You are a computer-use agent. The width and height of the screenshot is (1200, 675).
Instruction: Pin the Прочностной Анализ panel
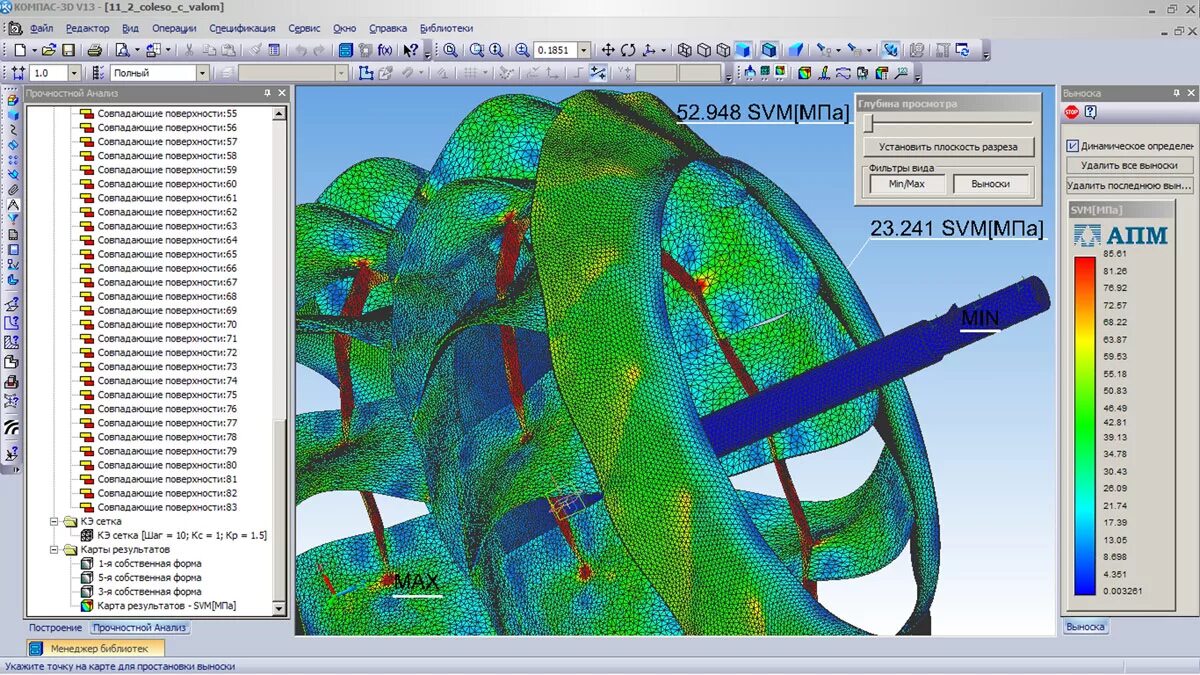[267, 93]
